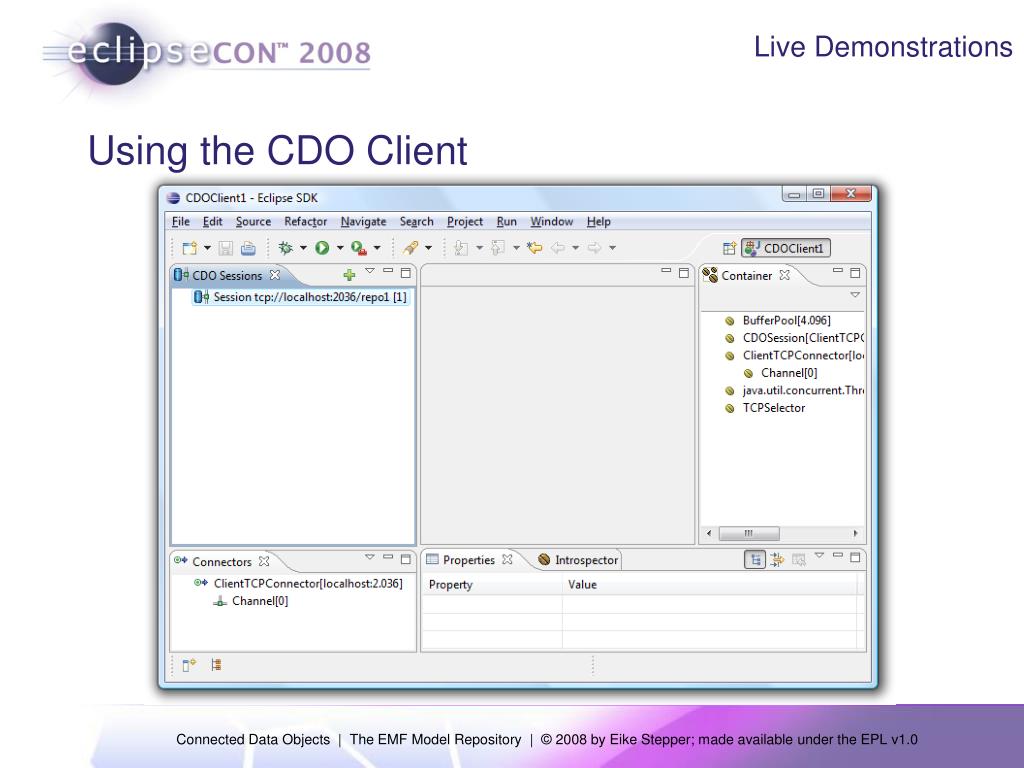Click the Back navigation arrow

coord(558,248)
